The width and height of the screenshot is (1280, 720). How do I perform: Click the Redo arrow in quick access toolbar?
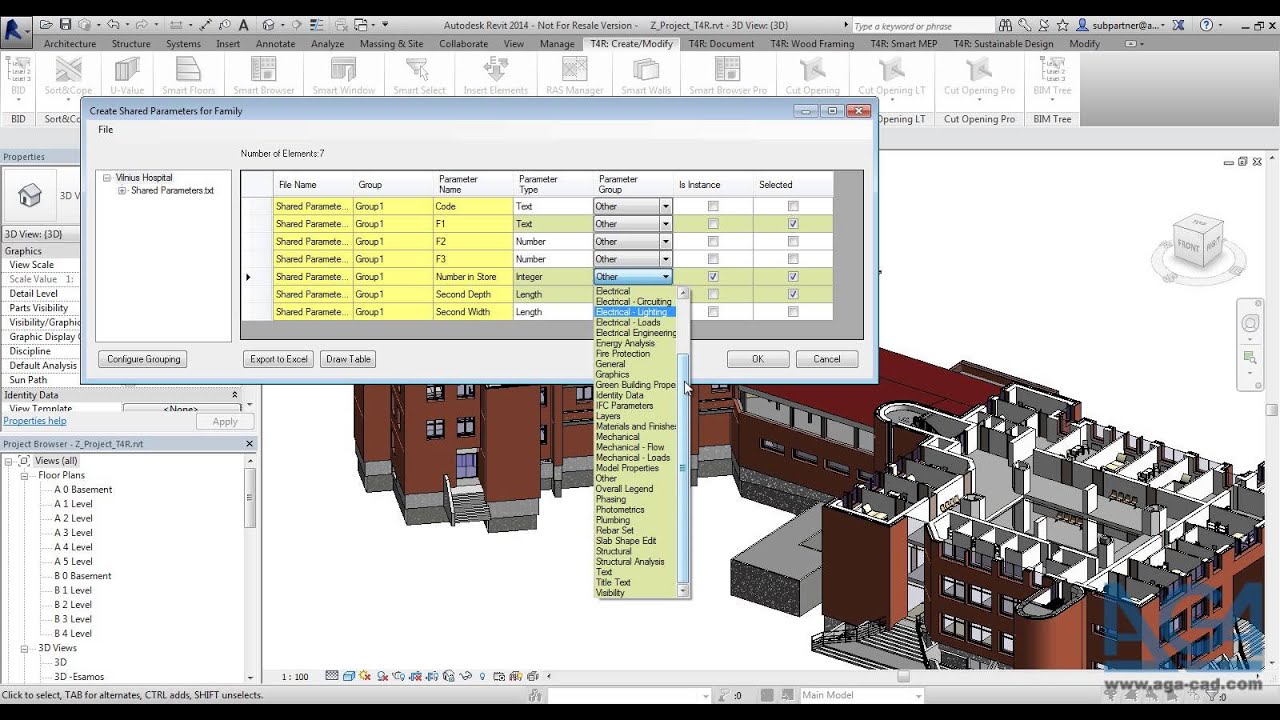[141, 24]
